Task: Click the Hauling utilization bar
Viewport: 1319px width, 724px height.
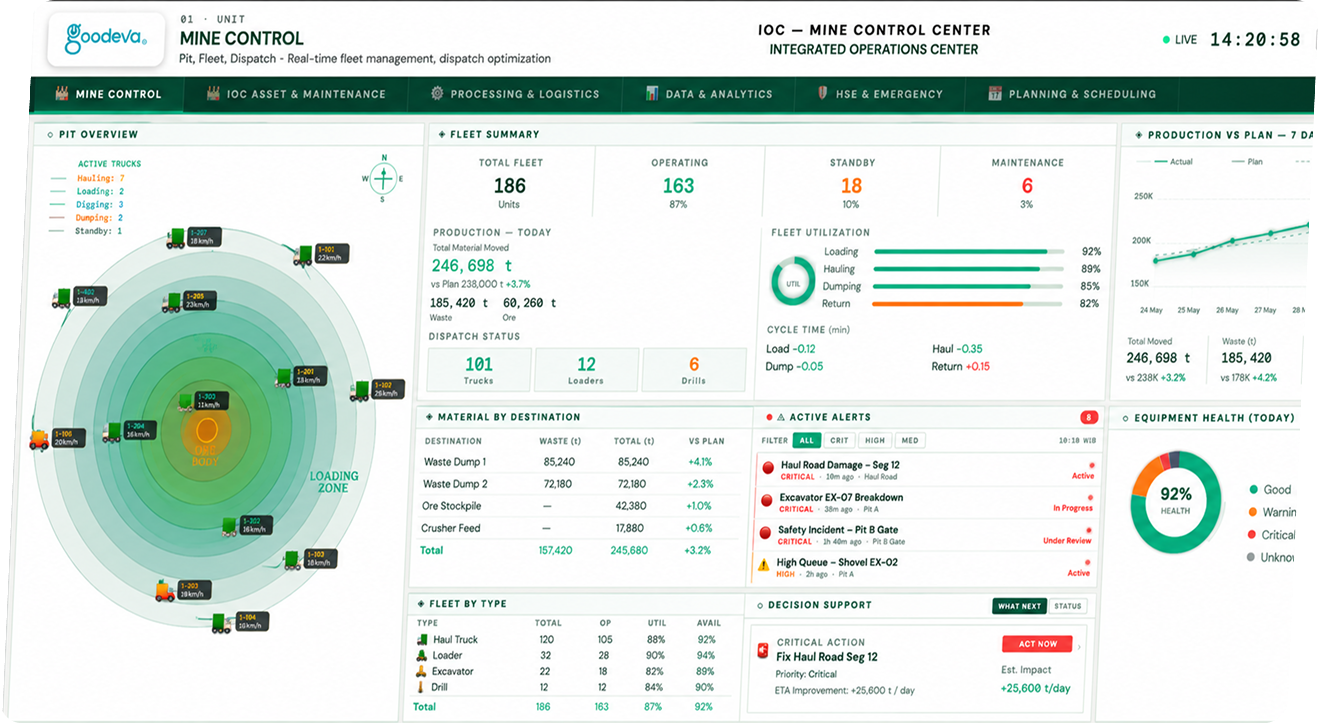Action: 968,269
